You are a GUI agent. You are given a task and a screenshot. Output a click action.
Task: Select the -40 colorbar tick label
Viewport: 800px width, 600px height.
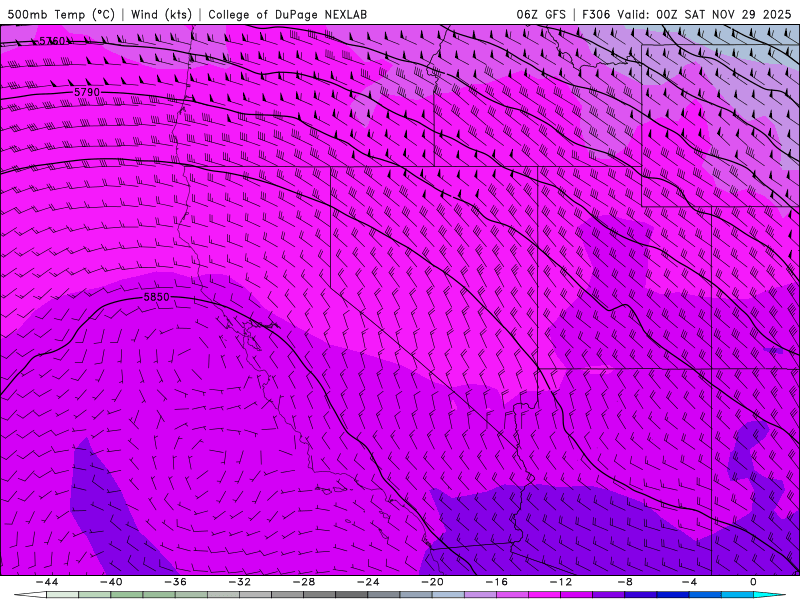point(111,582)
